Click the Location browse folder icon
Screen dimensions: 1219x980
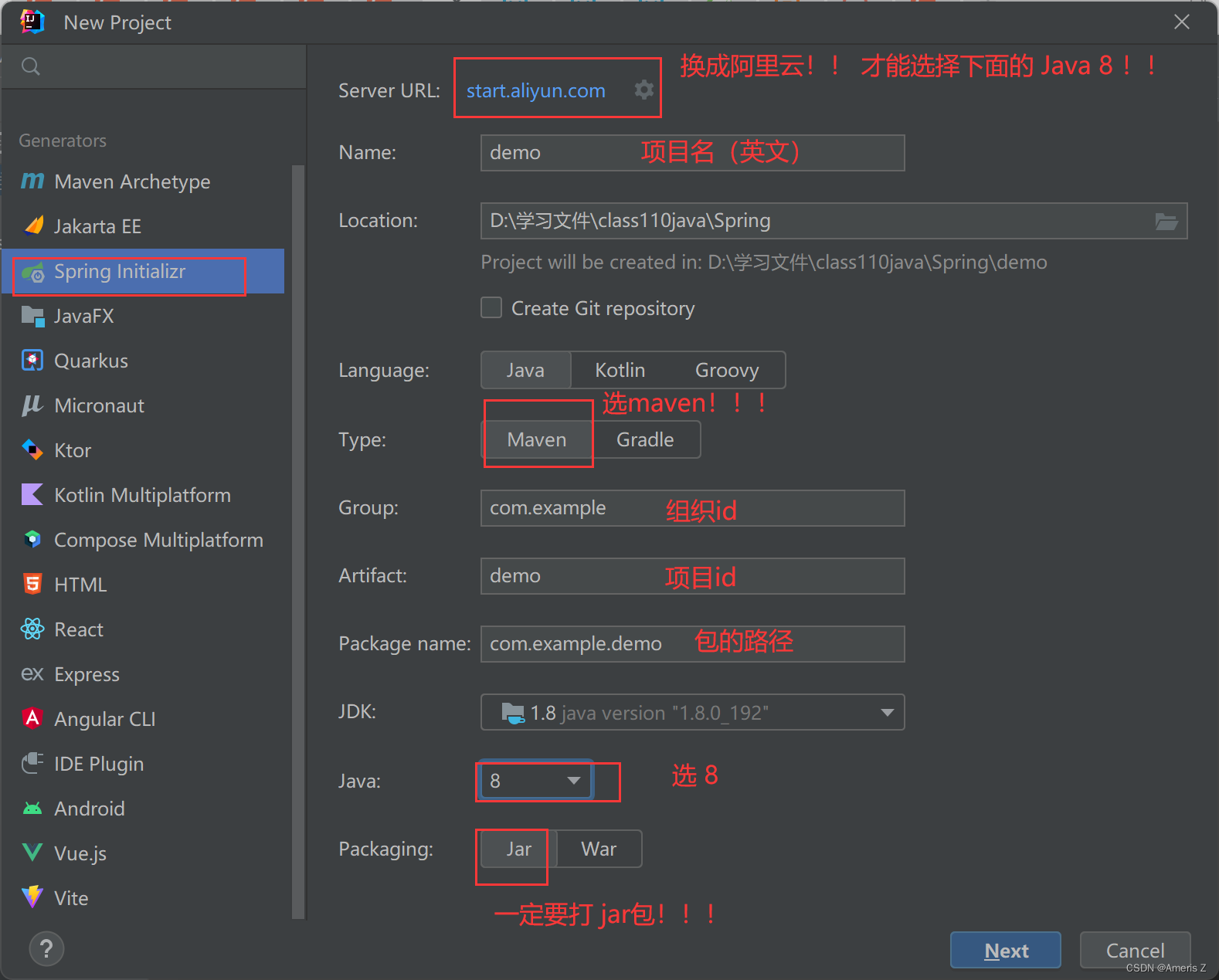point(1166,222)
